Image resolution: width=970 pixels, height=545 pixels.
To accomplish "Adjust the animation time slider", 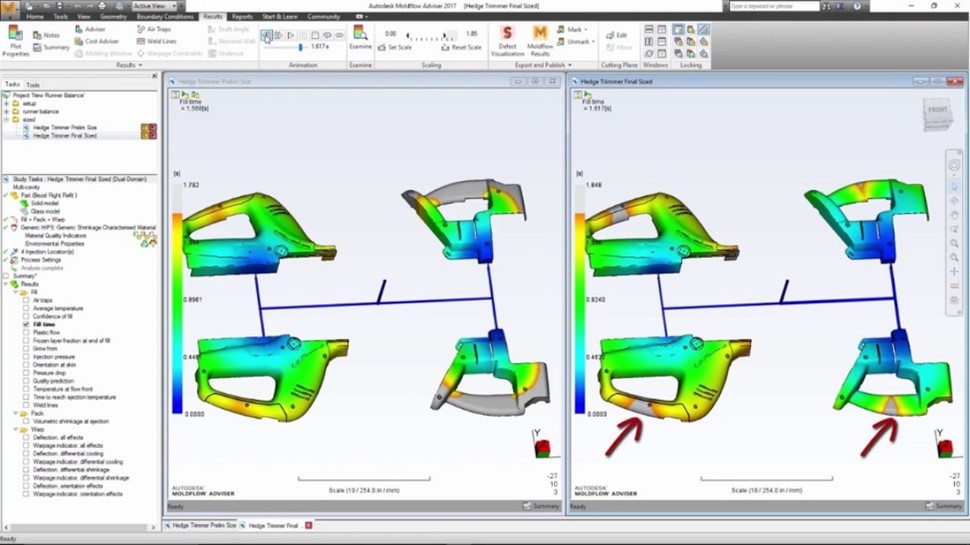I will [300, 47].
